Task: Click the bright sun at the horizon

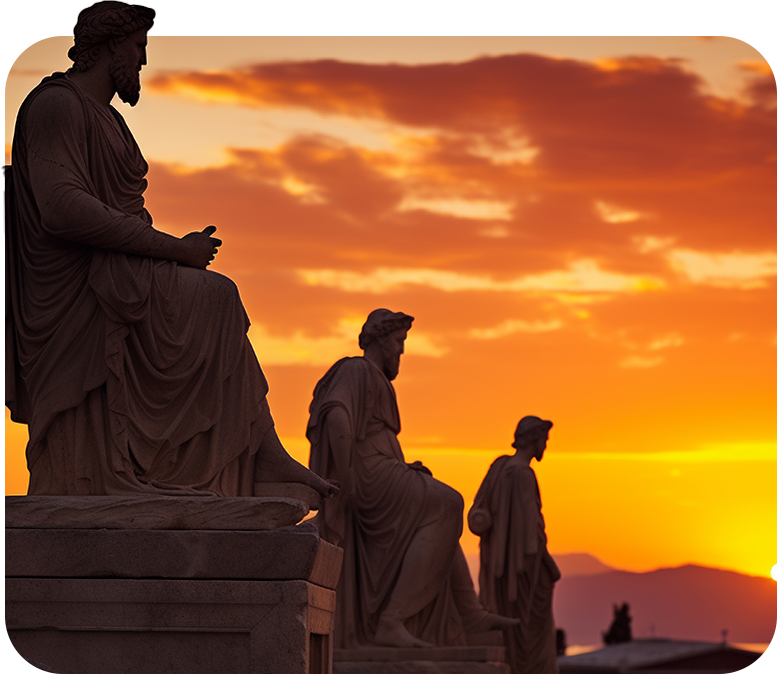Action: 773,571
